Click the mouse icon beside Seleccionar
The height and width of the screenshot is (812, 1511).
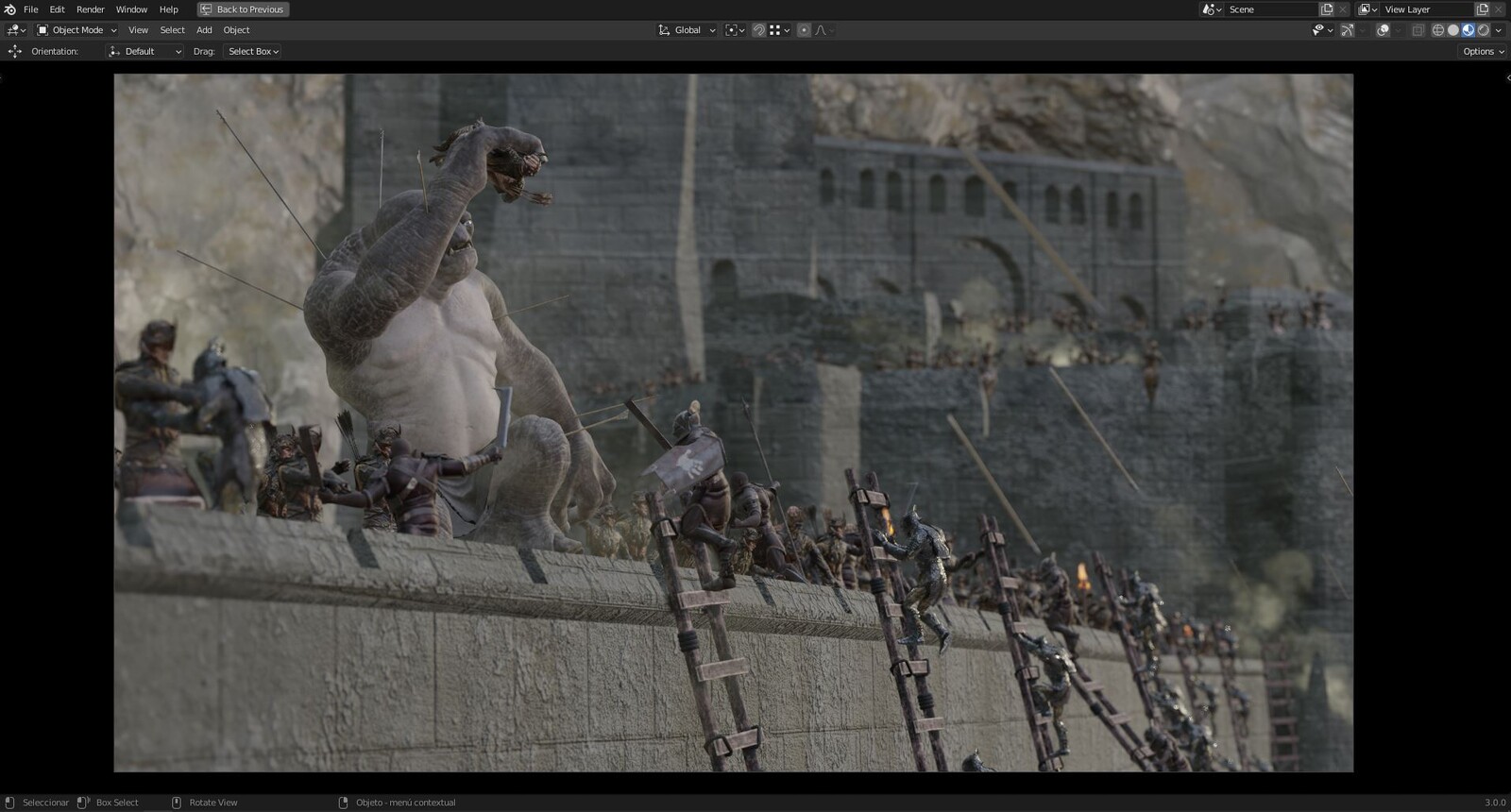click(10, 803)
